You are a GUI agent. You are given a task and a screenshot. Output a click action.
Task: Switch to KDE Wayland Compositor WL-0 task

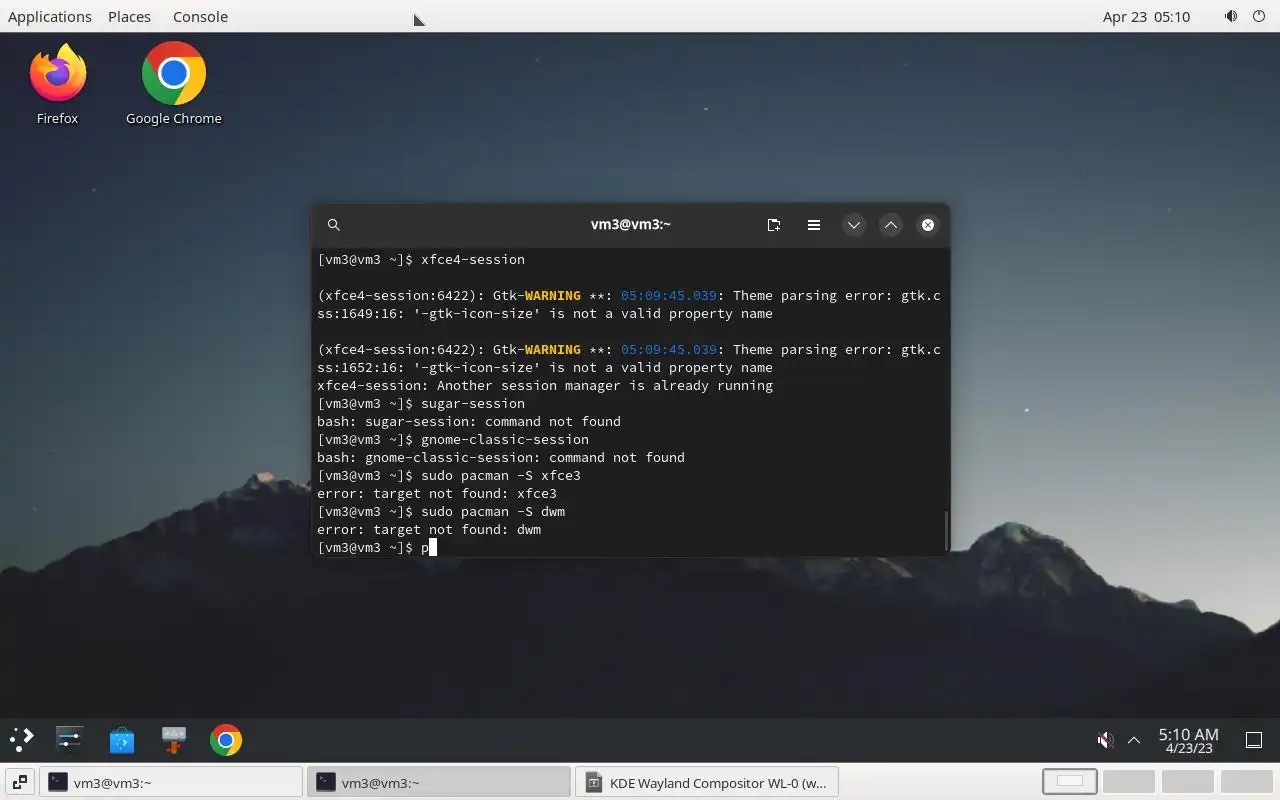click(x=706, y=783)
